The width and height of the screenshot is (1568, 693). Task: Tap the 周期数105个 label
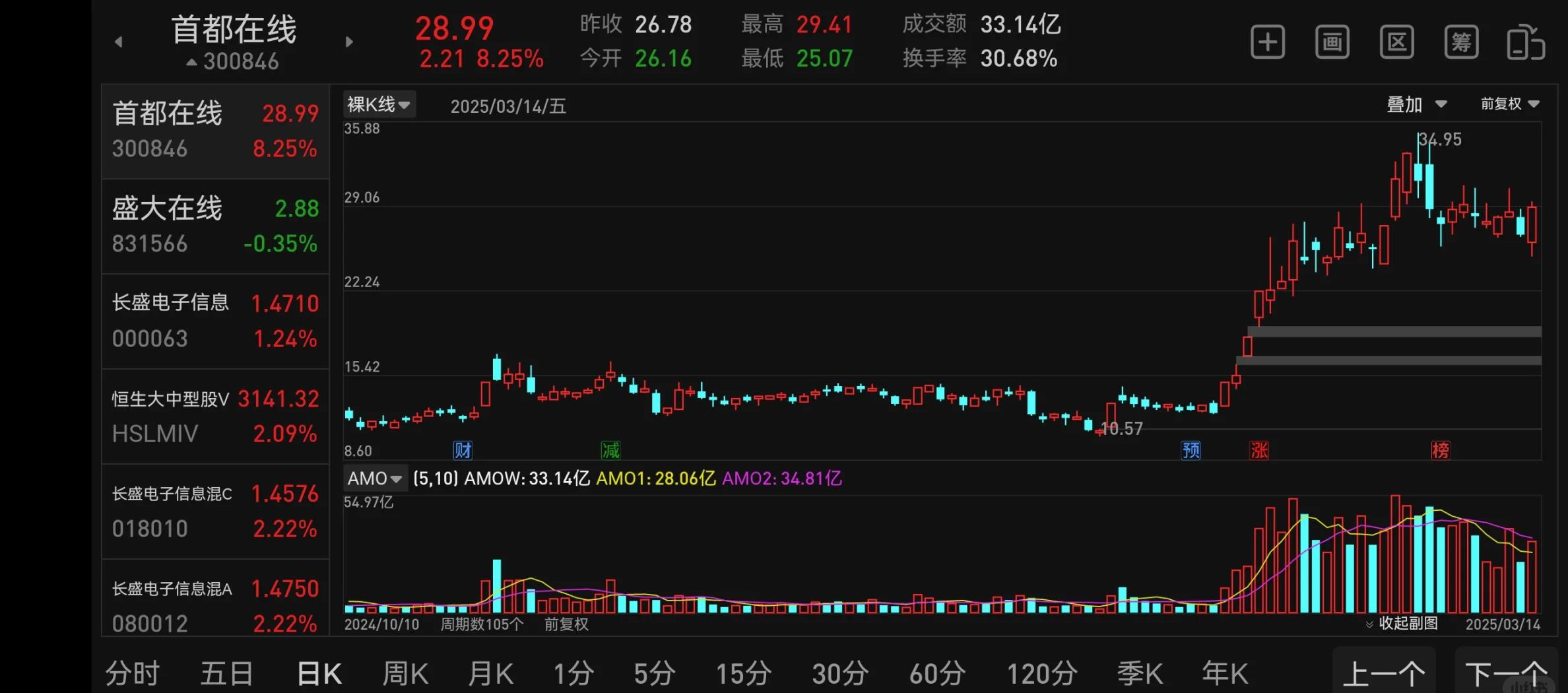click(482, 624)
